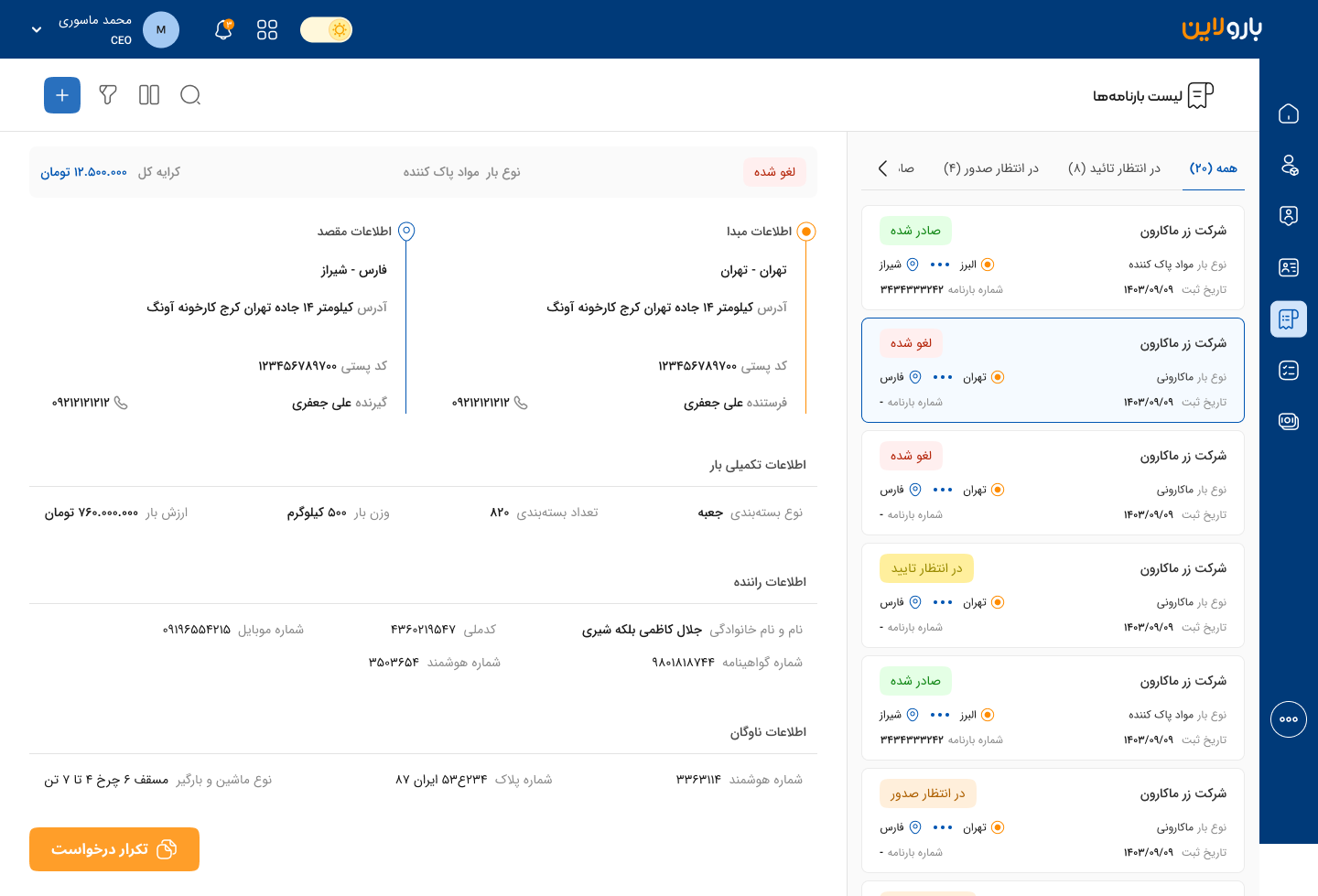Select the 'در انتظار صدور (۴)' tab
Viewport: 1318px width, 896px height.
coord(991,168)
